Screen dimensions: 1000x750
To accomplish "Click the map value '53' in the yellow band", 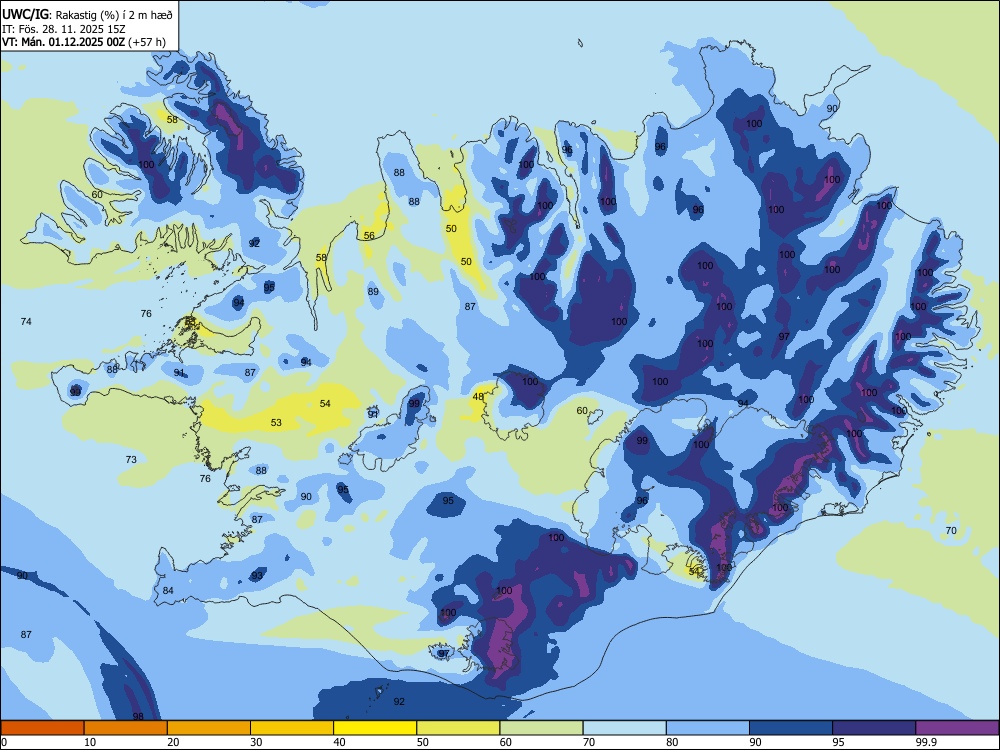I will [x=276, y=422].
